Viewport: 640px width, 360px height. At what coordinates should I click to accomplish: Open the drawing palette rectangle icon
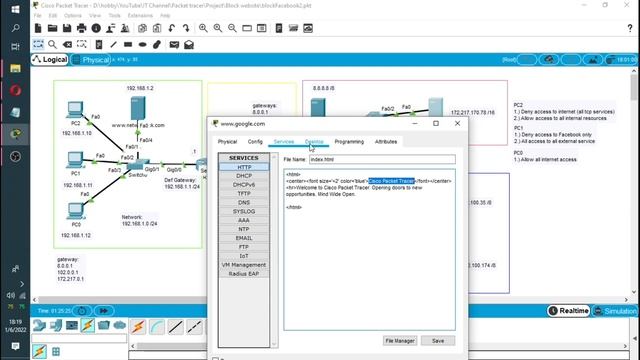click(247, 28)
